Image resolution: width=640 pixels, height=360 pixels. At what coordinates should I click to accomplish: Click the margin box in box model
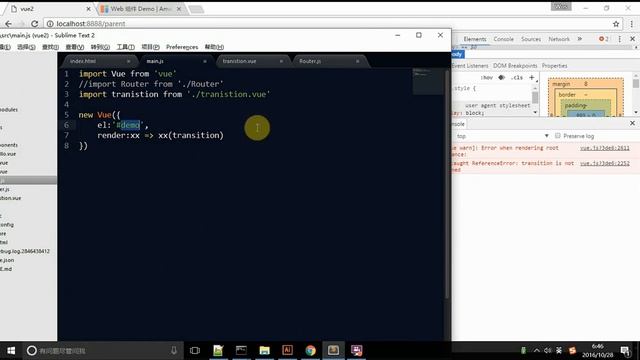[x=562, y=84]
